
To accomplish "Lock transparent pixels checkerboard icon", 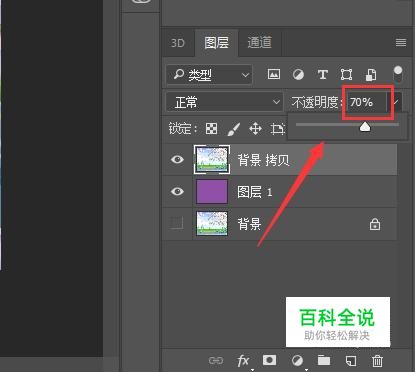I will [211, 128].
